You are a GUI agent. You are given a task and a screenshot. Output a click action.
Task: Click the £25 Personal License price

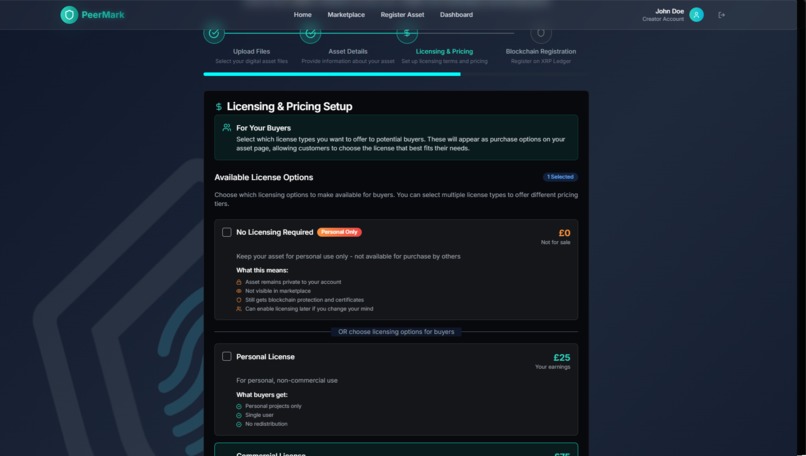(x=561, y=357)
